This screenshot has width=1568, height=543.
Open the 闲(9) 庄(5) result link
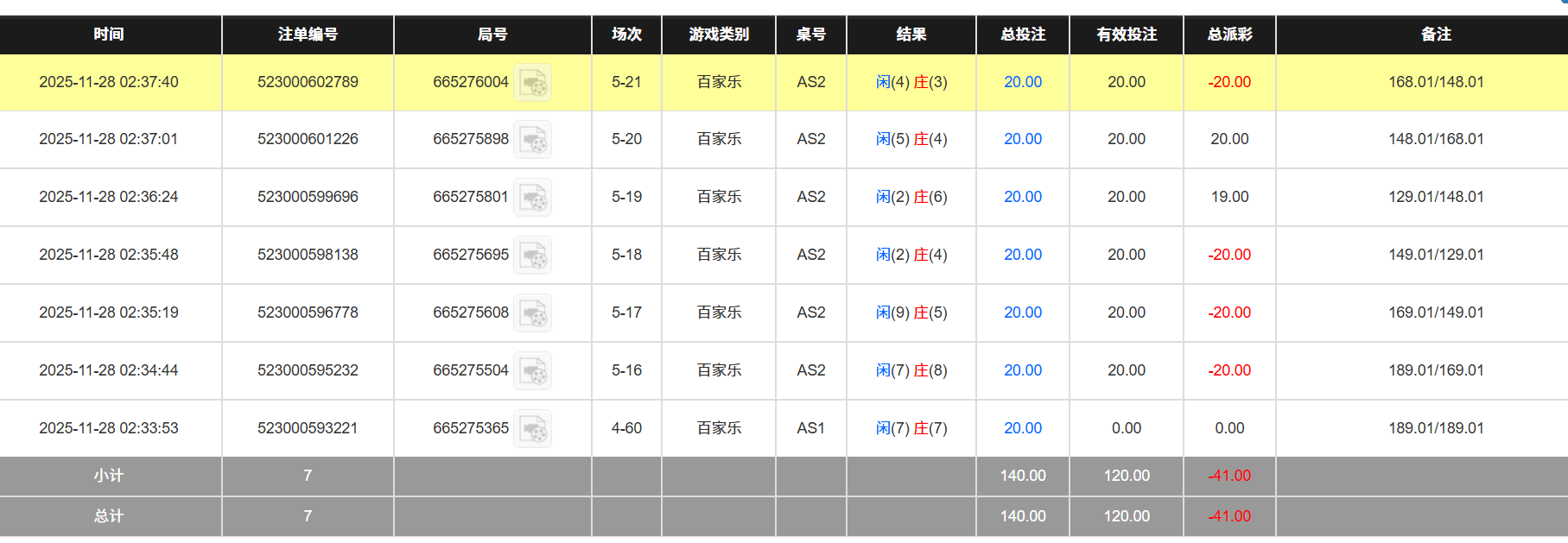911,313
